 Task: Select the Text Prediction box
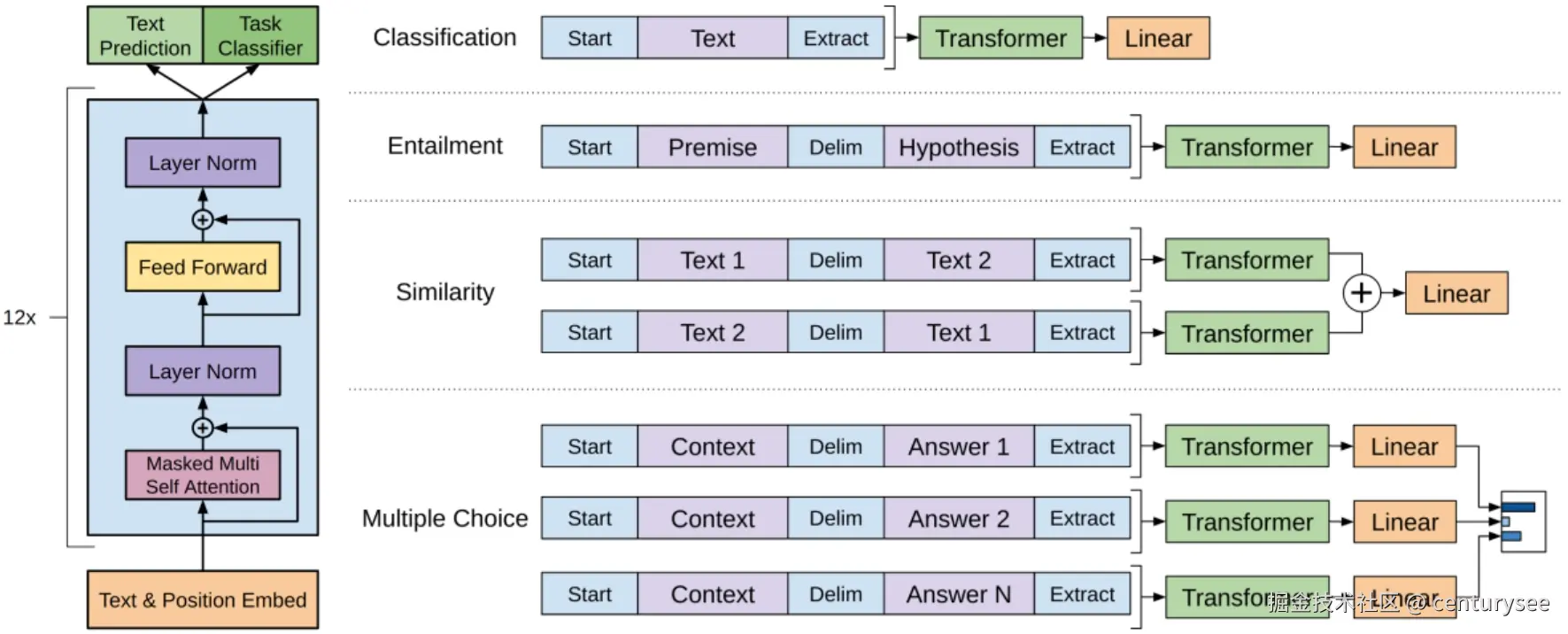[145, 35]
